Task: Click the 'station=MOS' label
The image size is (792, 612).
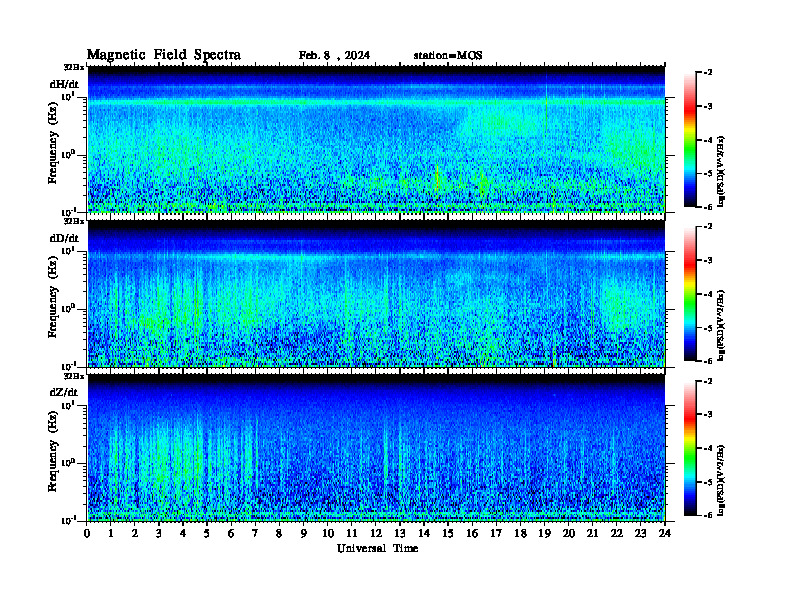Action: point(448,55)
